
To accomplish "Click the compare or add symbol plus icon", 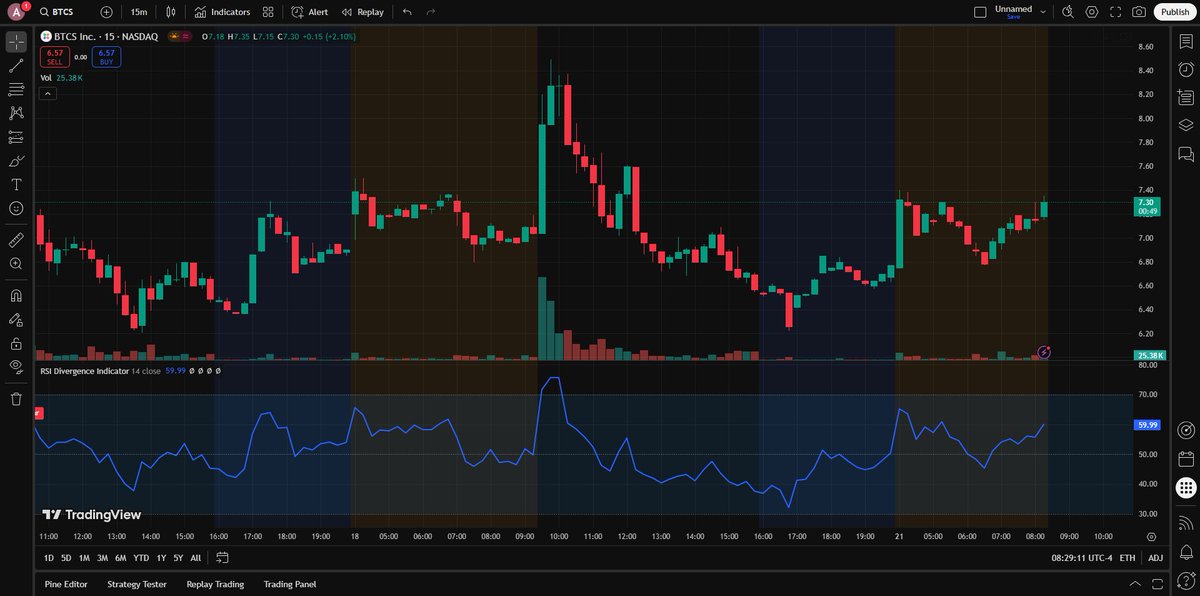I will point(107,12).
